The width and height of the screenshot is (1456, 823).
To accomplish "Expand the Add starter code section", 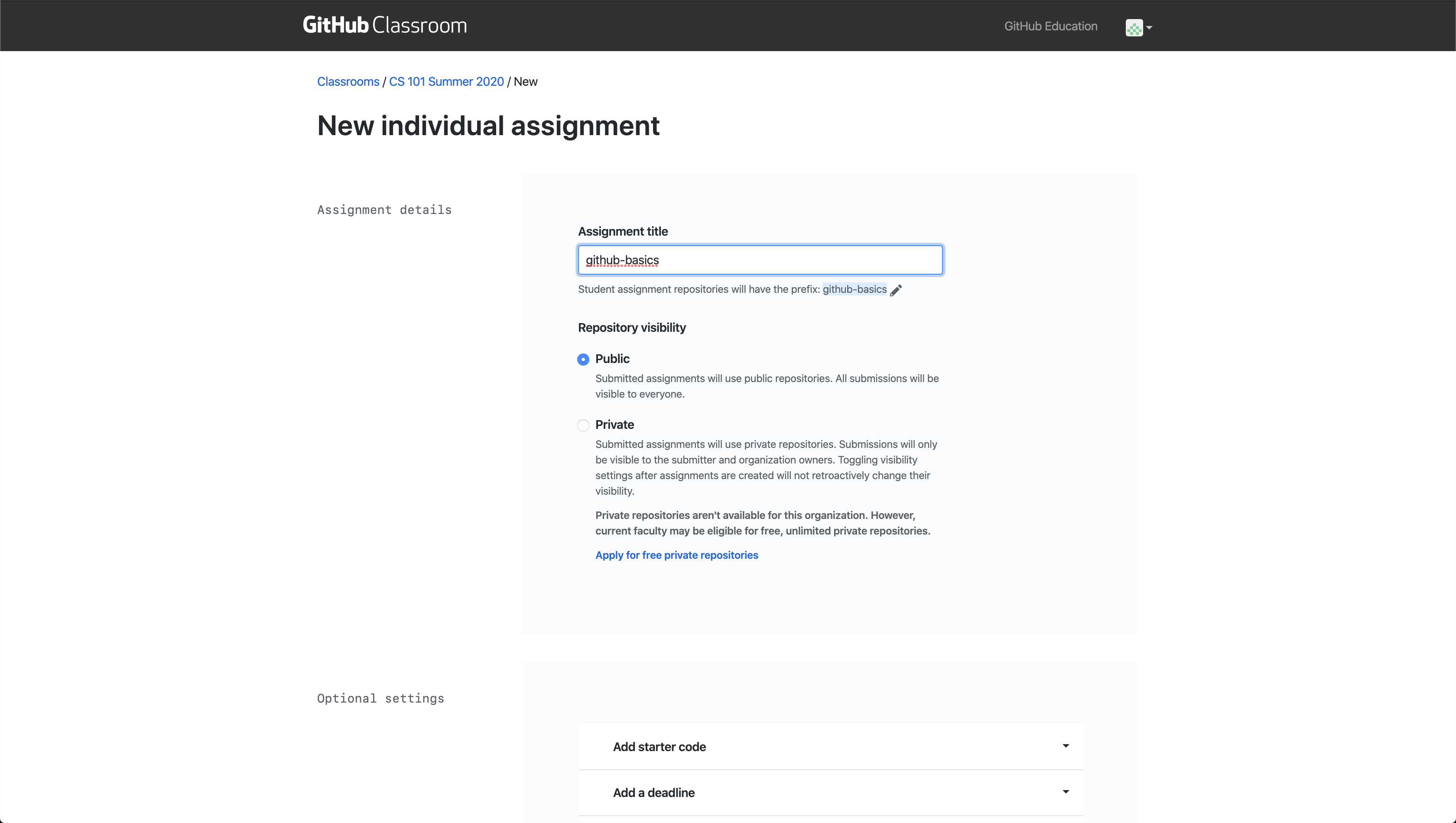I will 831,747.
